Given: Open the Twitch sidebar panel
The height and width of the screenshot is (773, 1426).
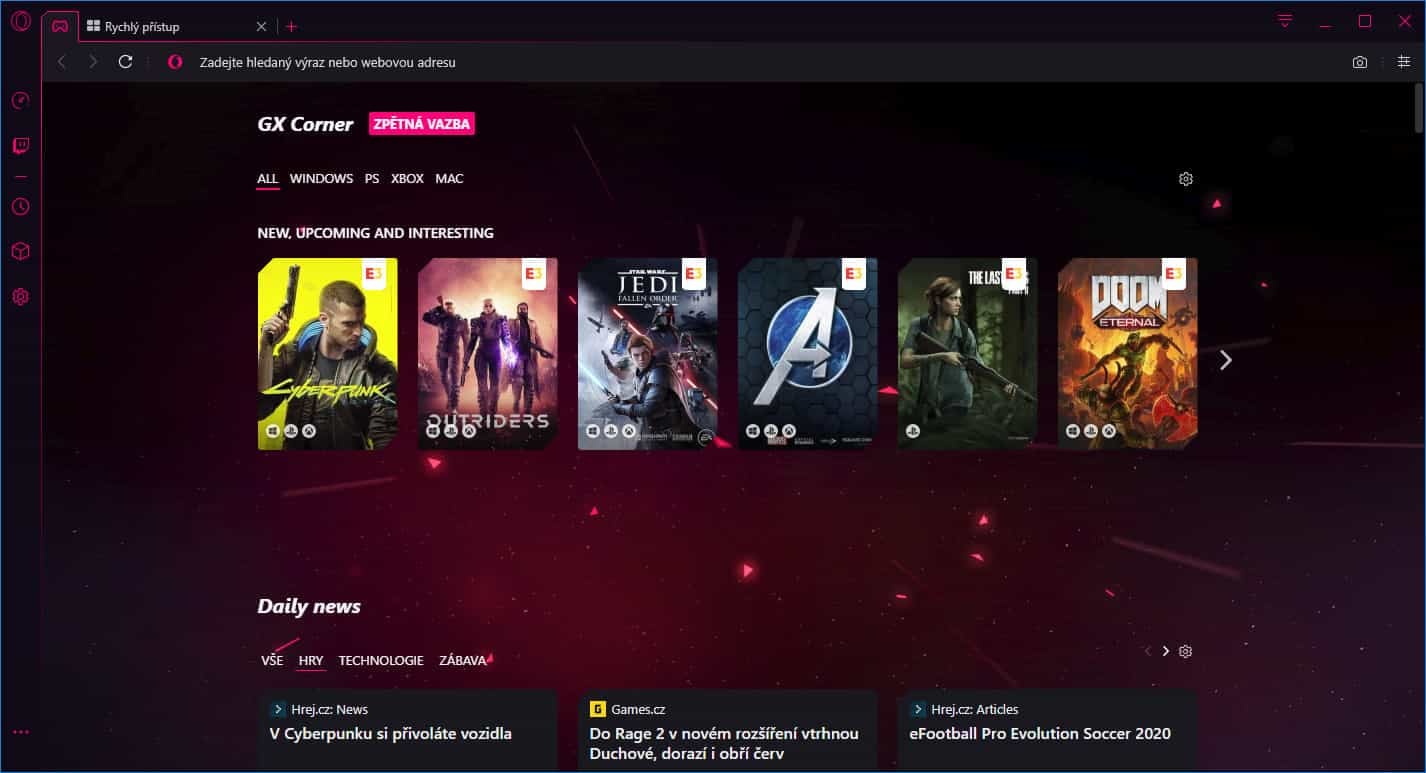Looking at the screenshot, I should tap(20, 146).
